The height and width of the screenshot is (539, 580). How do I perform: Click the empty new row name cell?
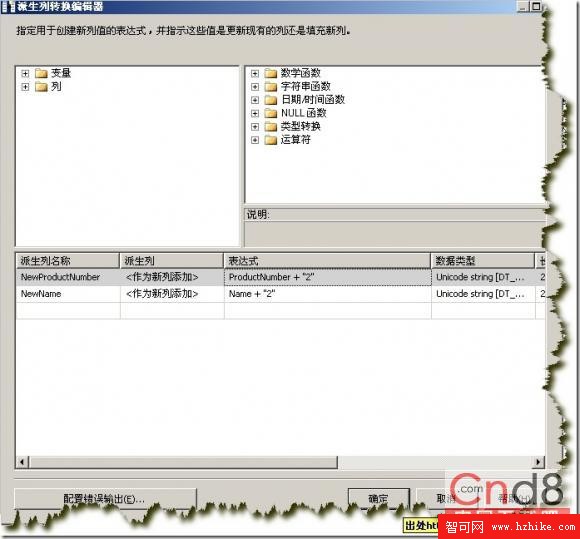(x=68, y=310)
